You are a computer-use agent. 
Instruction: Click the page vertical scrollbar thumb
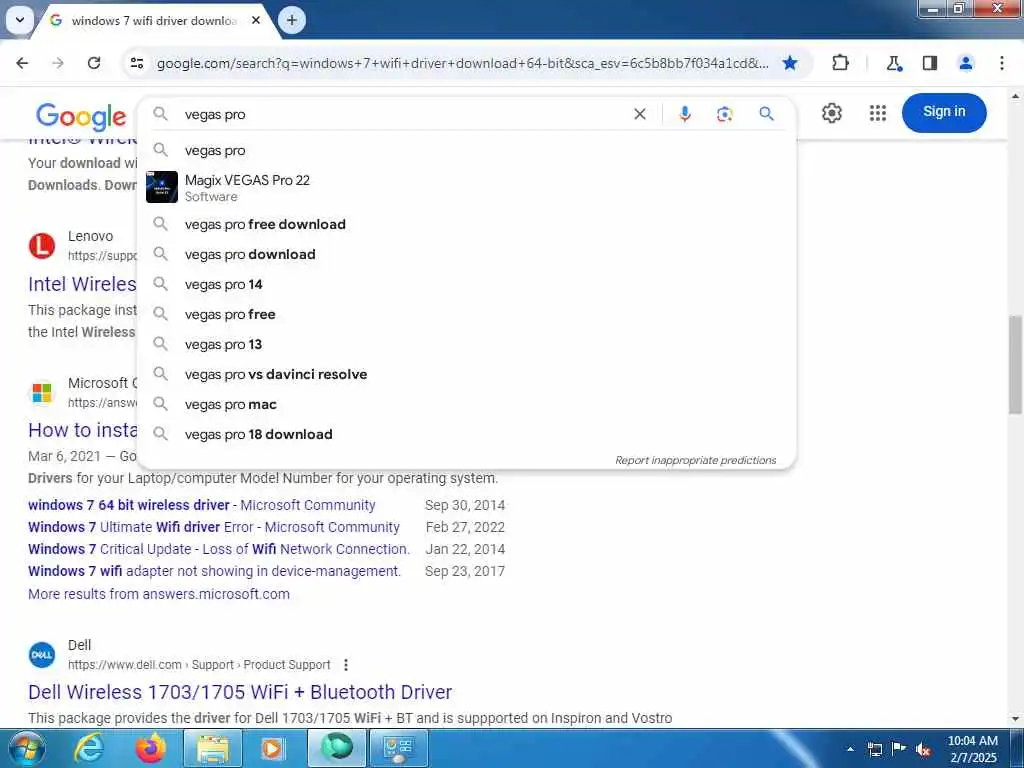tap(1015, 364)
